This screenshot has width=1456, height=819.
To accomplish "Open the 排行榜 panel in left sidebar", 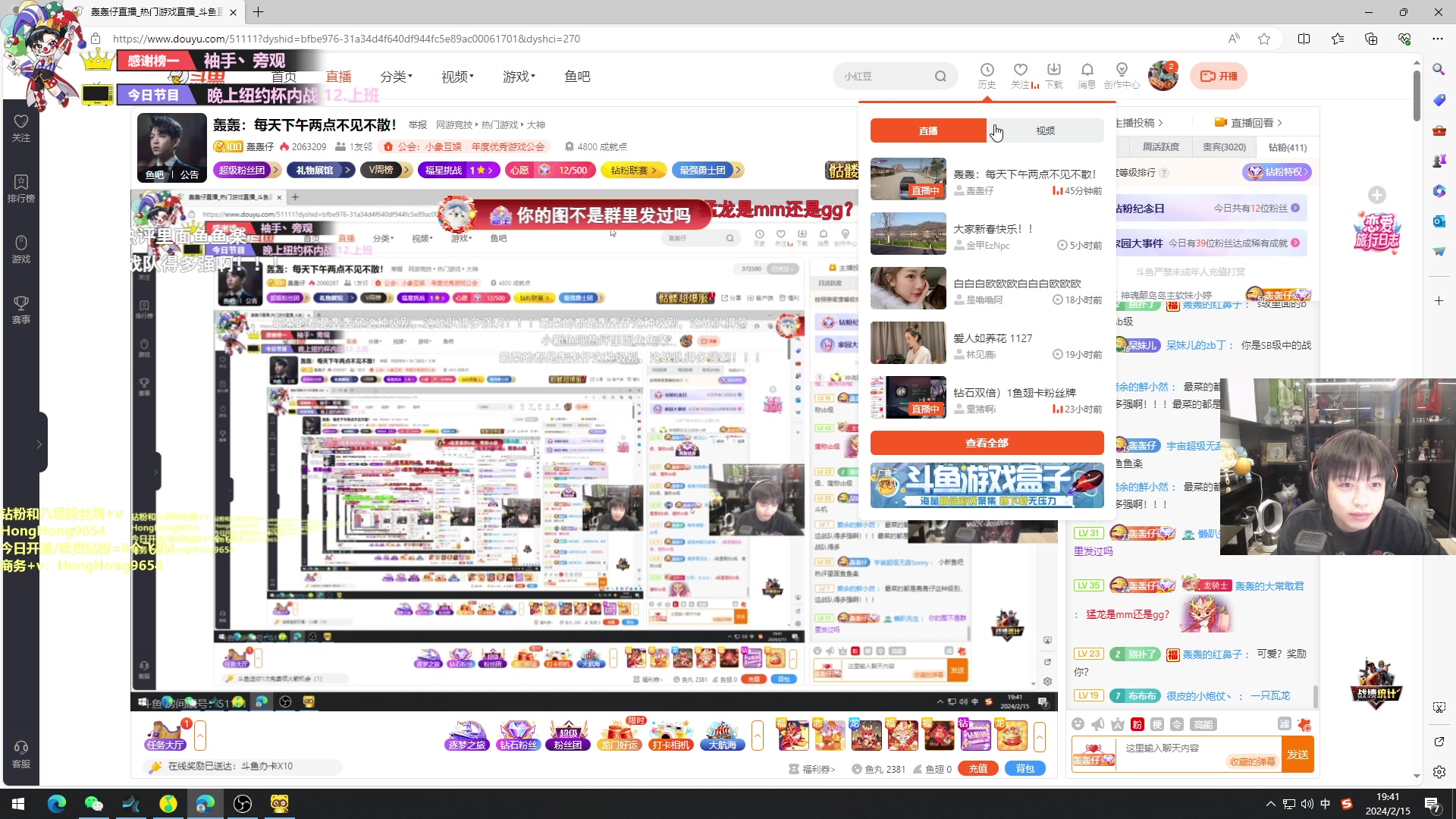I will point(20,186).
